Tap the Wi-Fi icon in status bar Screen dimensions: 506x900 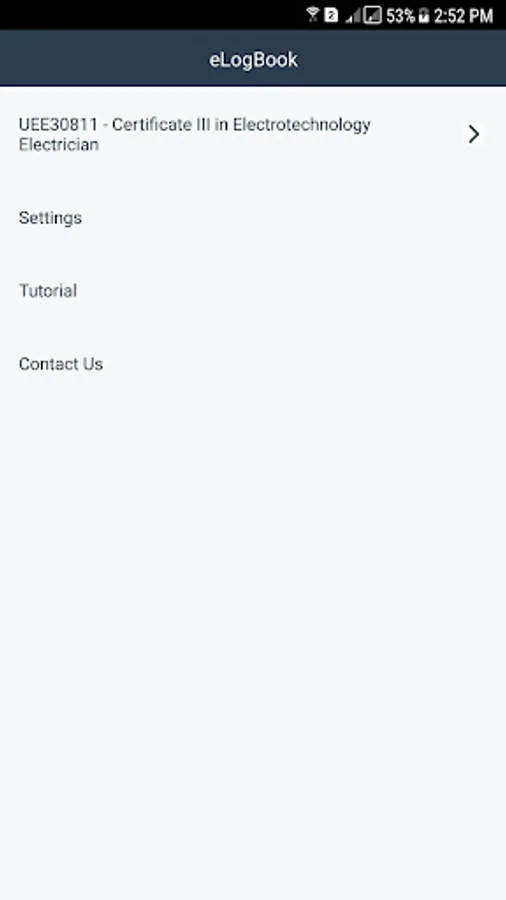pyautogui.click(x=313, y=15)
